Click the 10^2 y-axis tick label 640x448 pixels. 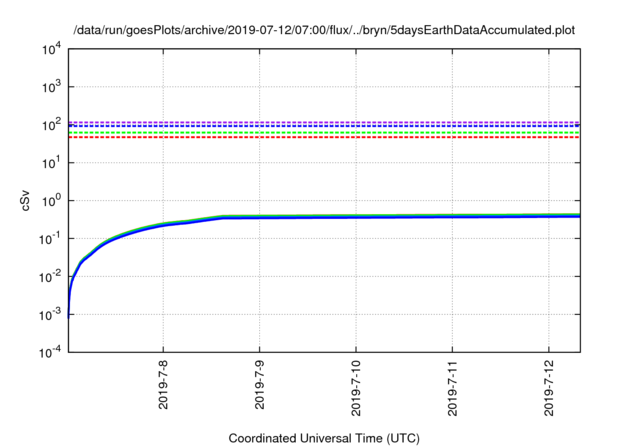(52, 124)
